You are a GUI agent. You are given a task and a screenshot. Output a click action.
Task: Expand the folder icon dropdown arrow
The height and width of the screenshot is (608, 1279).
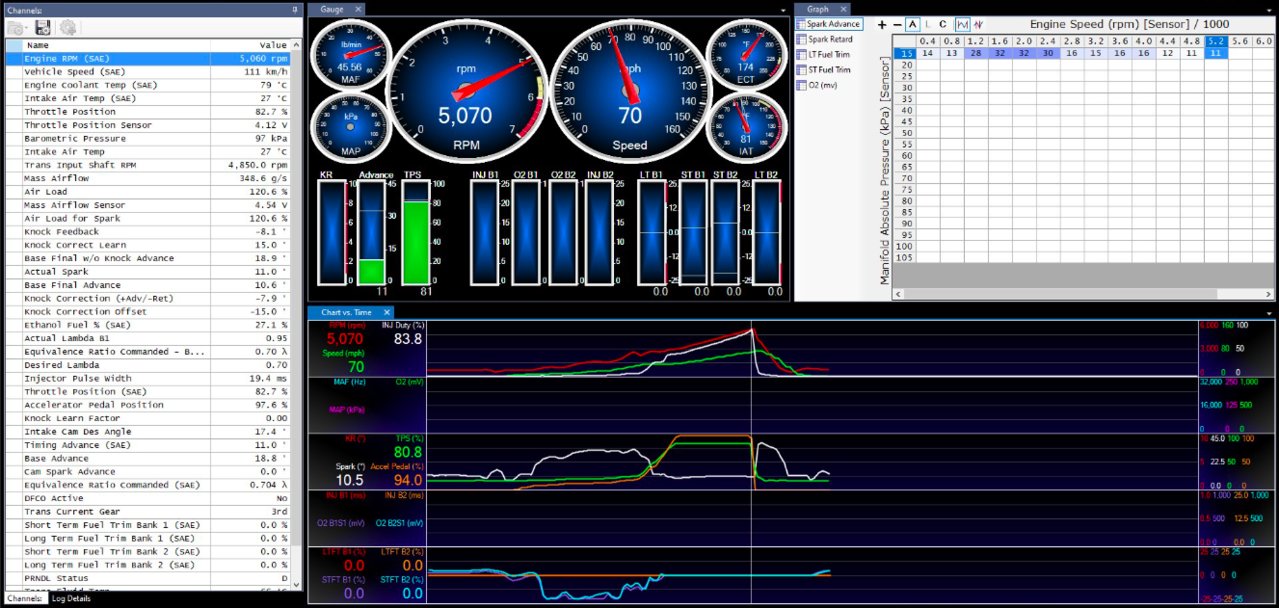[x=29, y=29]
